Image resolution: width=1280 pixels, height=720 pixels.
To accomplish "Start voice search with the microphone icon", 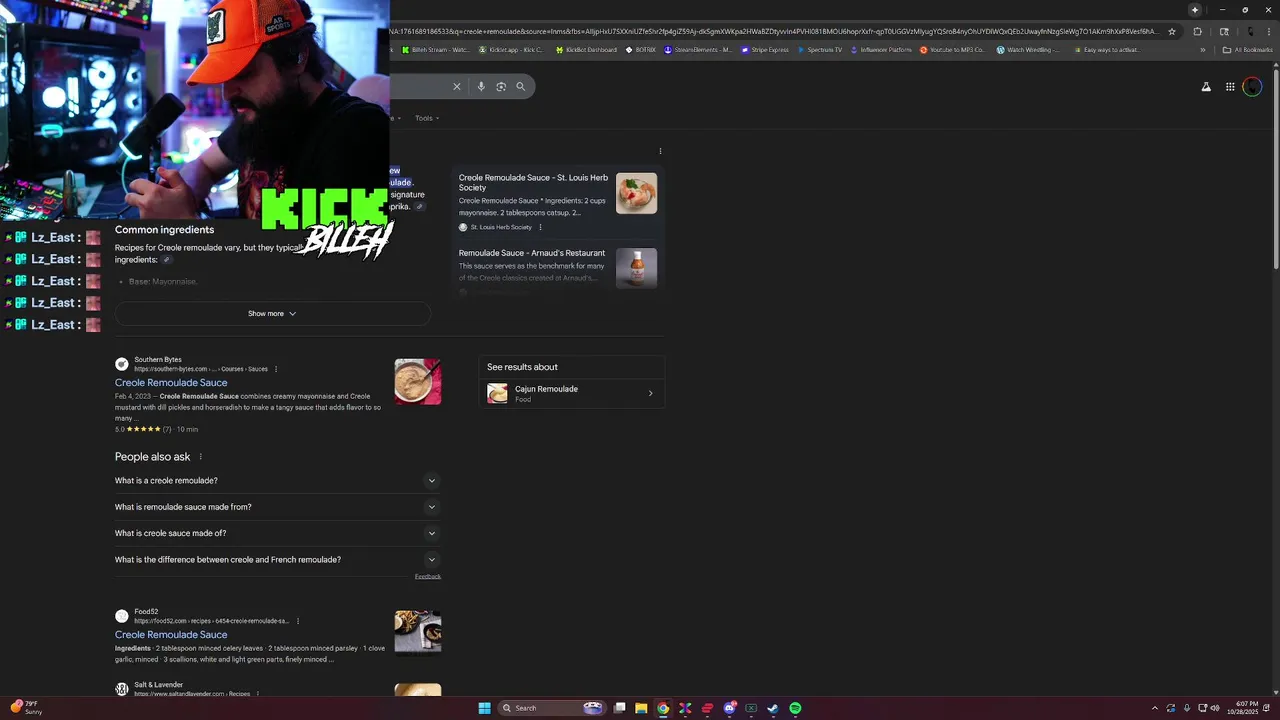I will tap(481, 86).
